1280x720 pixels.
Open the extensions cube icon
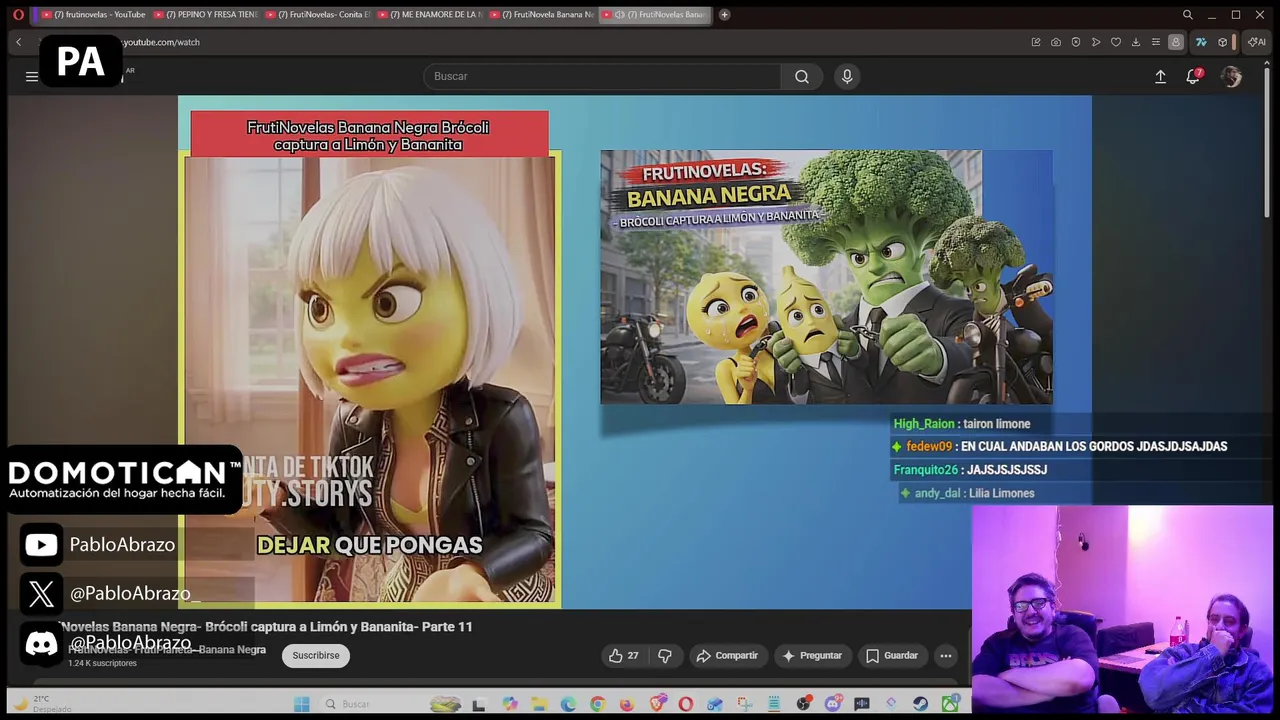coord(1222,42)
